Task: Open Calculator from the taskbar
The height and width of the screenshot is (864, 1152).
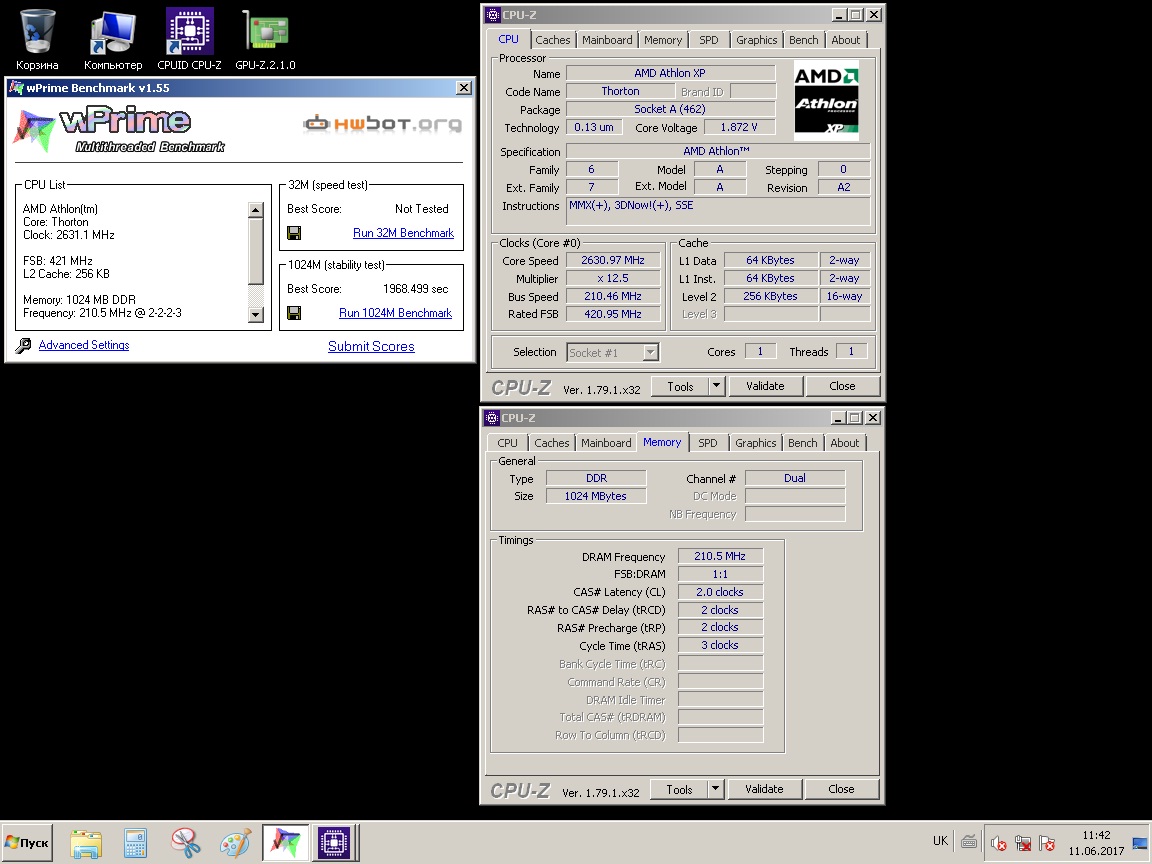Action: (x=136, y=843)
